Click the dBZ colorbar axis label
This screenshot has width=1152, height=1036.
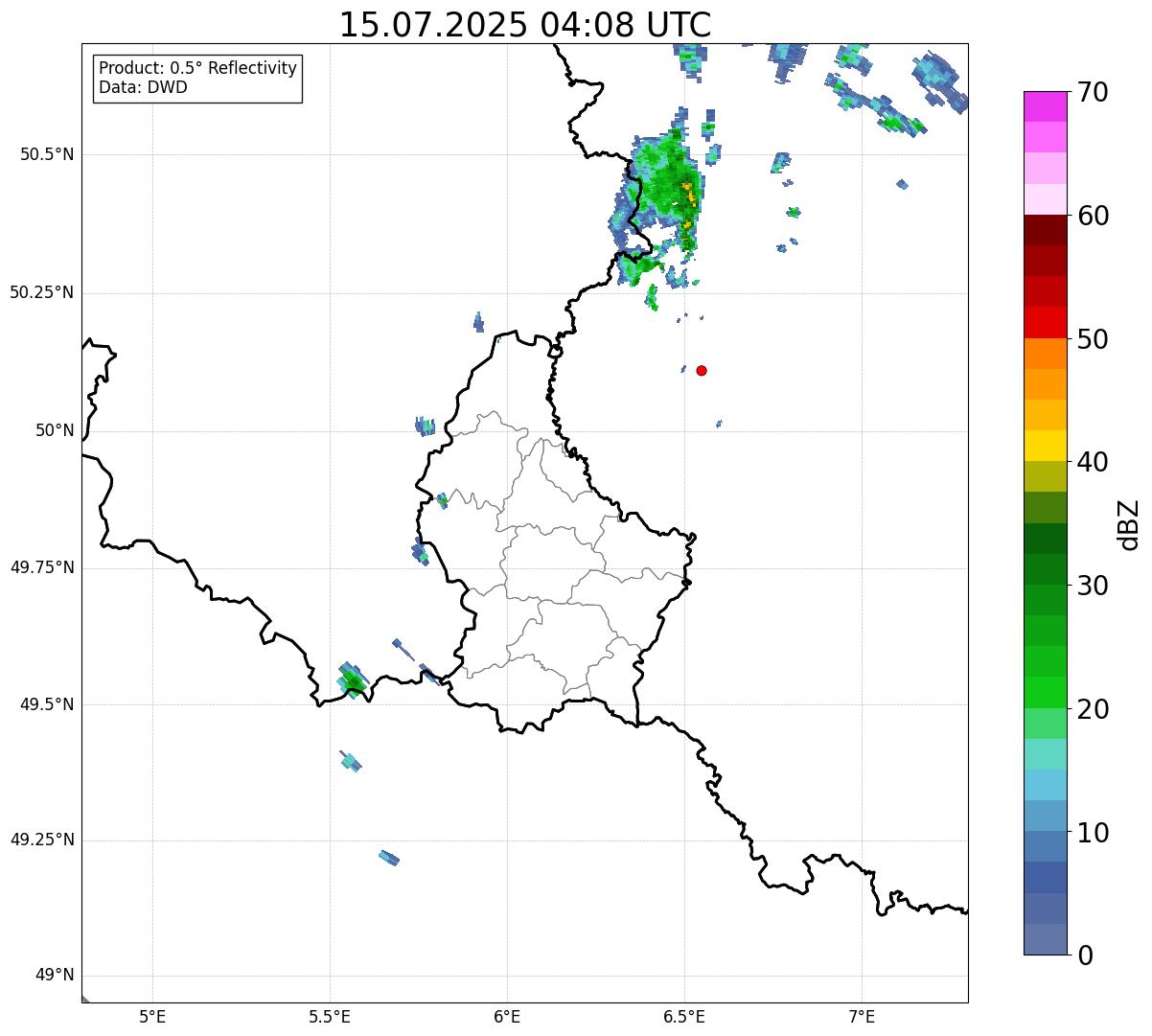coord(1129,524)
